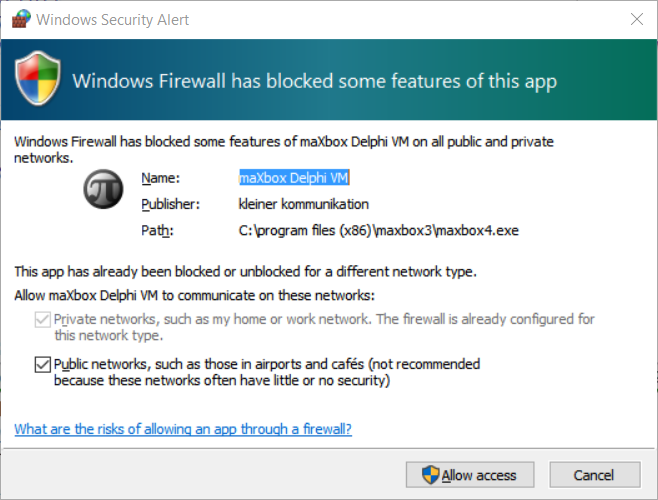
Task: Click the highlighted maXbox Delphi VM name field
Action: pyautogui.click(x=293, y=178)
